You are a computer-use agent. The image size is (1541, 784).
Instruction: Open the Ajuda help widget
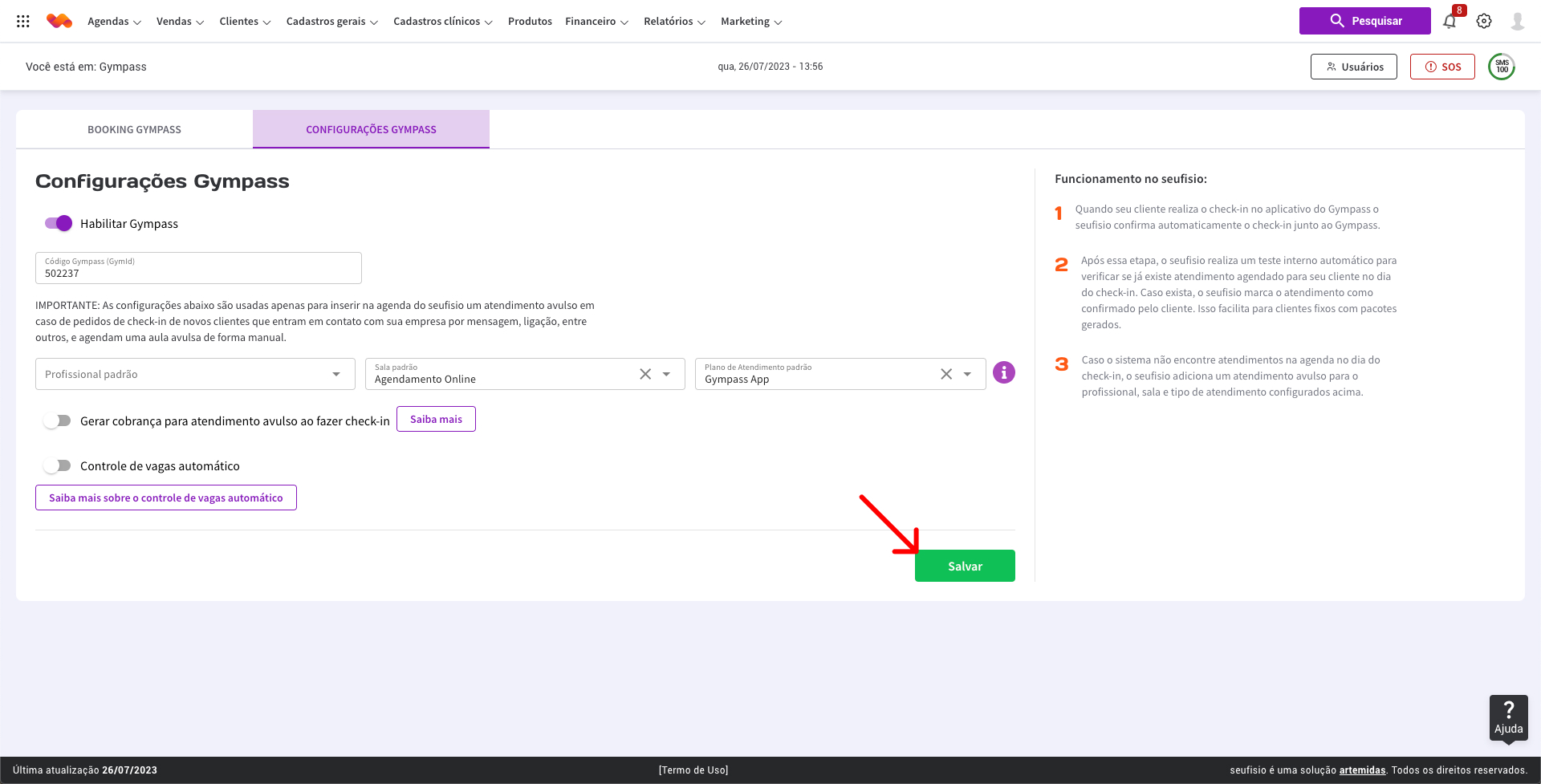[1509, 717]
